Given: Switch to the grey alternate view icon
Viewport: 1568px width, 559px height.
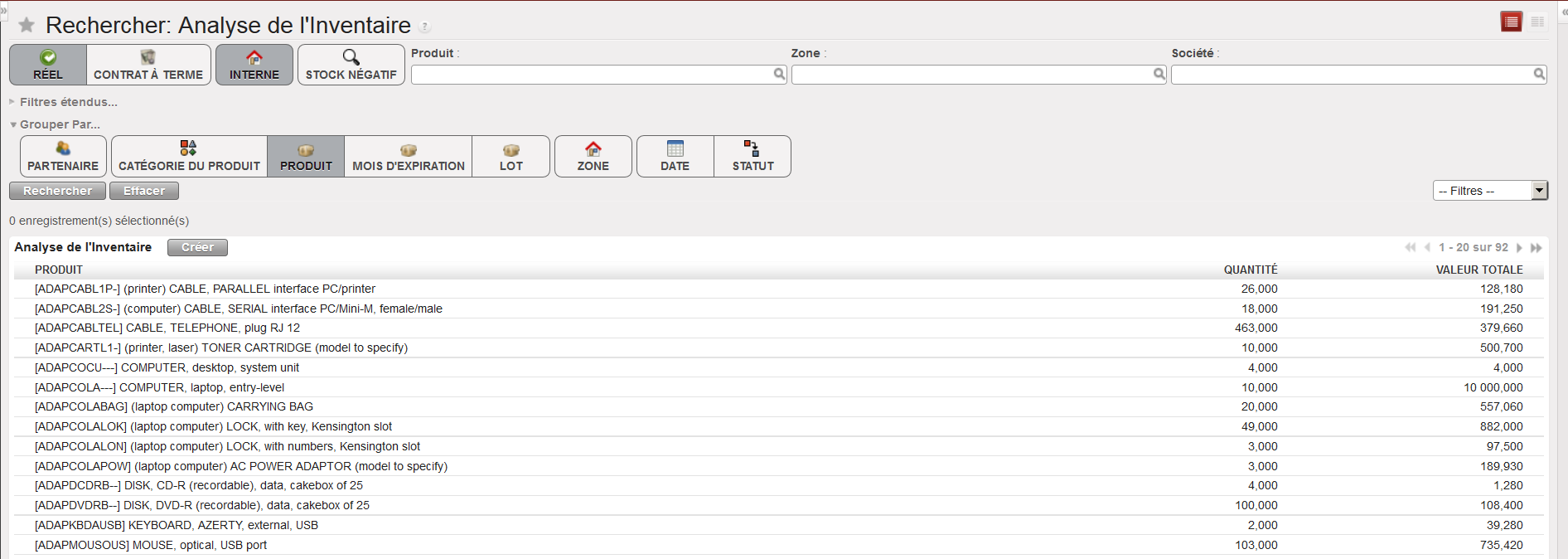Looking at the screenshot, I should tap(1537, 22).
